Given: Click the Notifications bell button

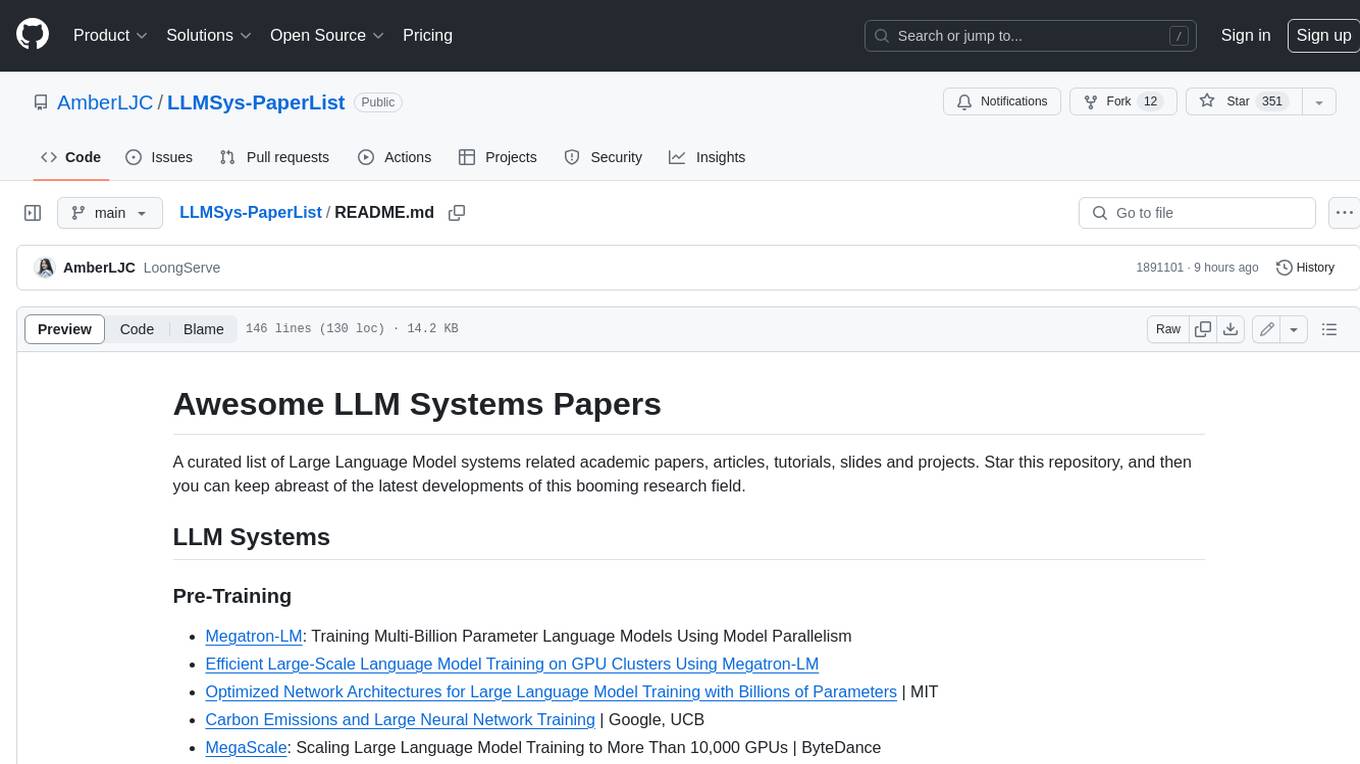Looking at the screenshot, I should pyautogui.click(x=1002, y=102).
